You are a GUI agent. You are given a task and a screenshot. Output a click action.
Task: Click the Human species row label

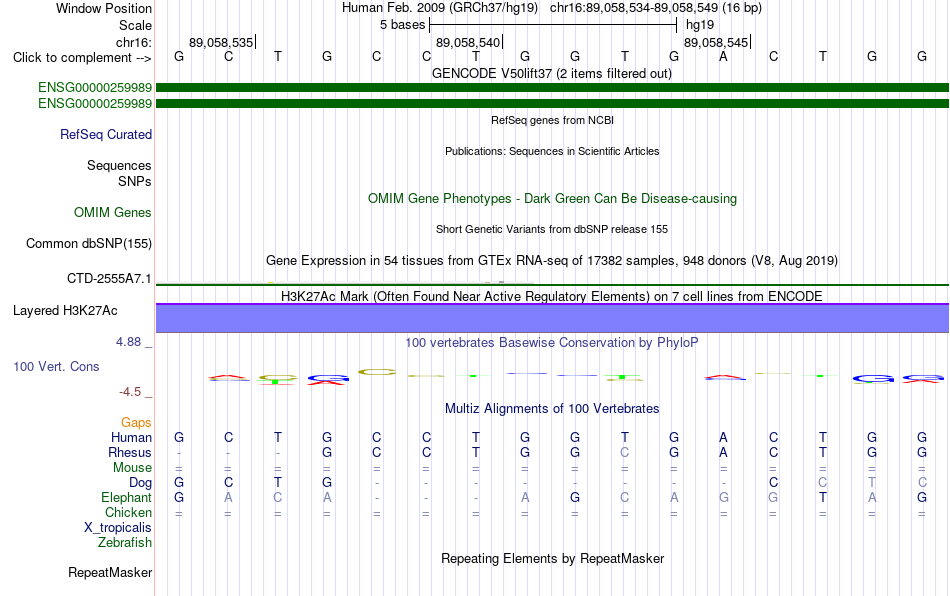(131, 437)
